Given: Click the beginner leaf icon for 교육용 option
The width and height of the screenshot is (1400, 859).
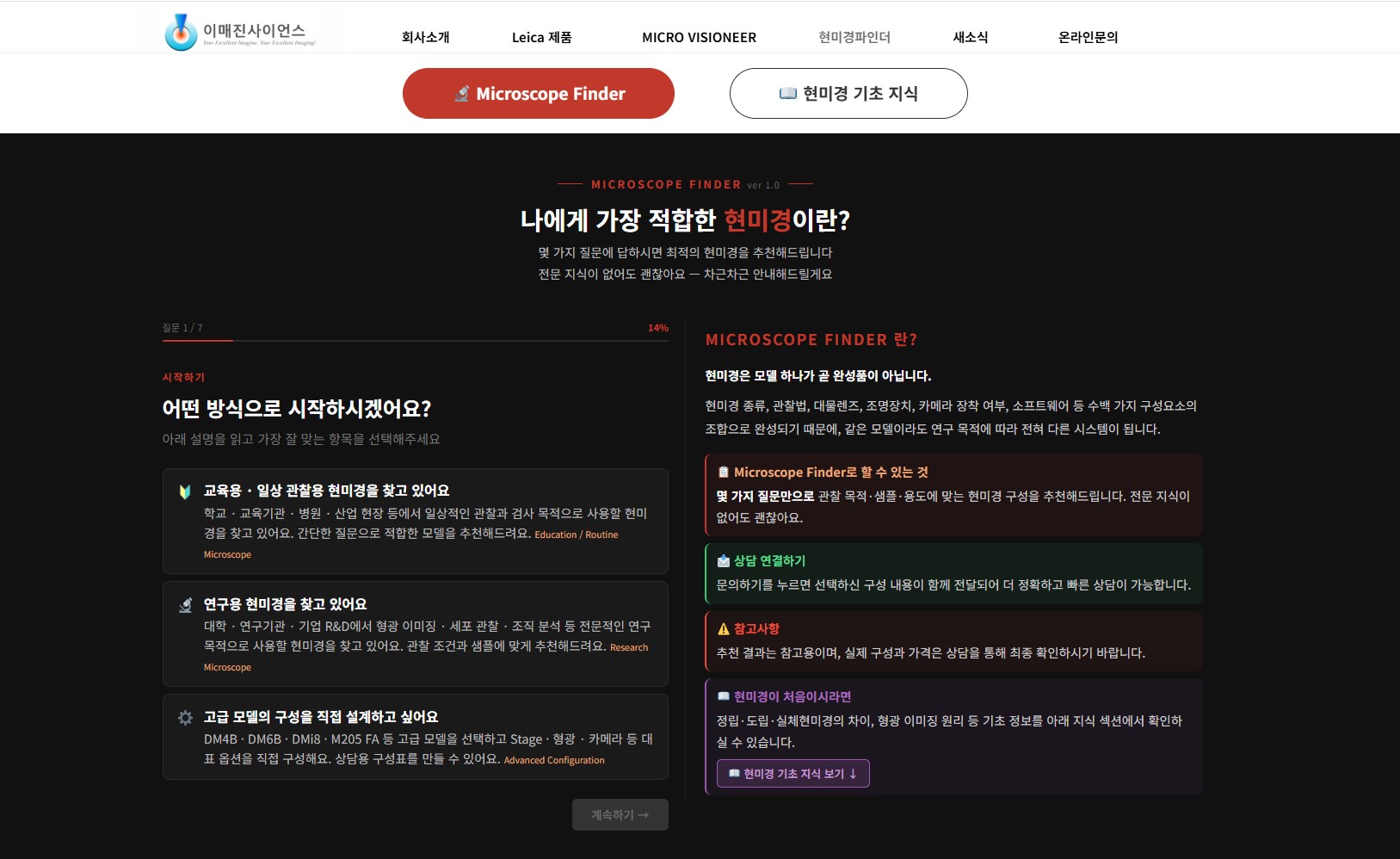Looking at the screenshot, I should click(185, 491).
